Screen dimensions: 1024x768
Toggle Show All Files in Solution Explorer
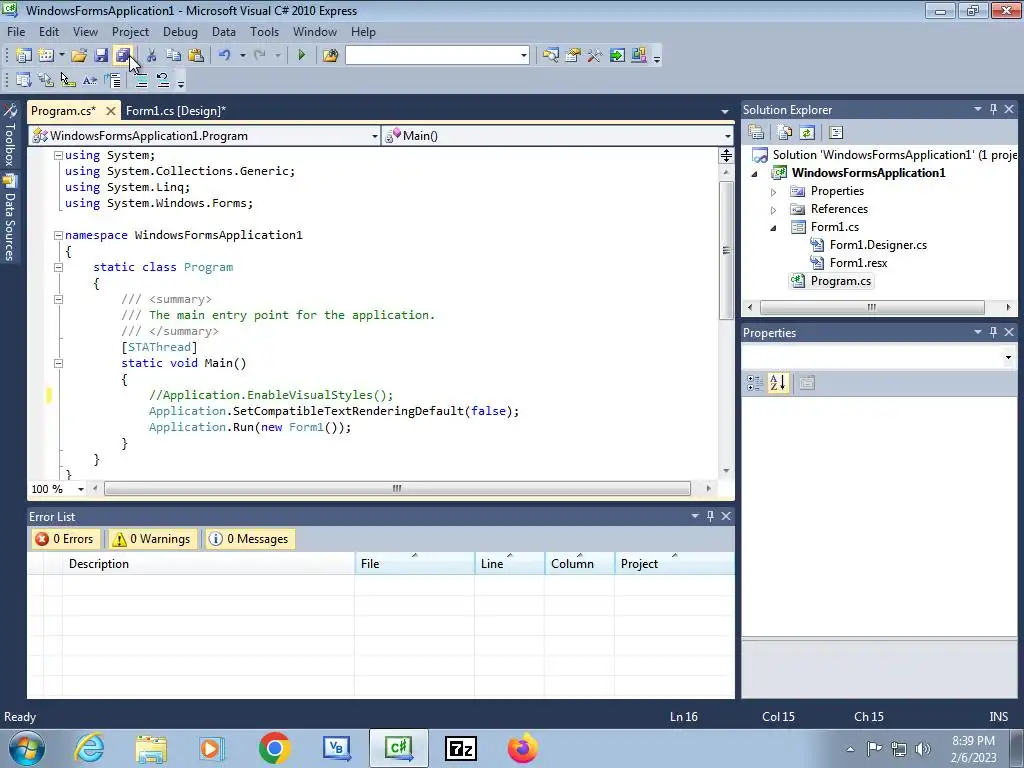[x=784, y=133]
